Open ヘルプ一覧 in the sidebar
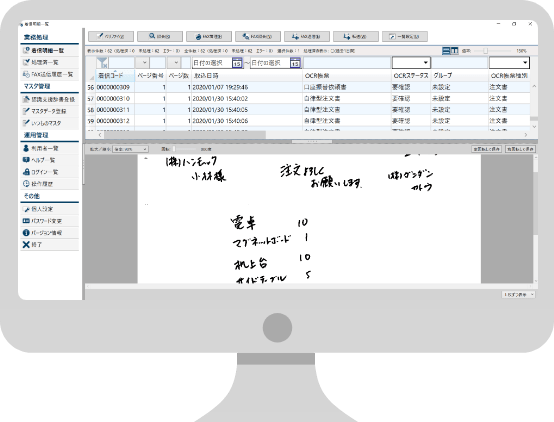Viewport: 554px width, 422px height. point(49,160)
